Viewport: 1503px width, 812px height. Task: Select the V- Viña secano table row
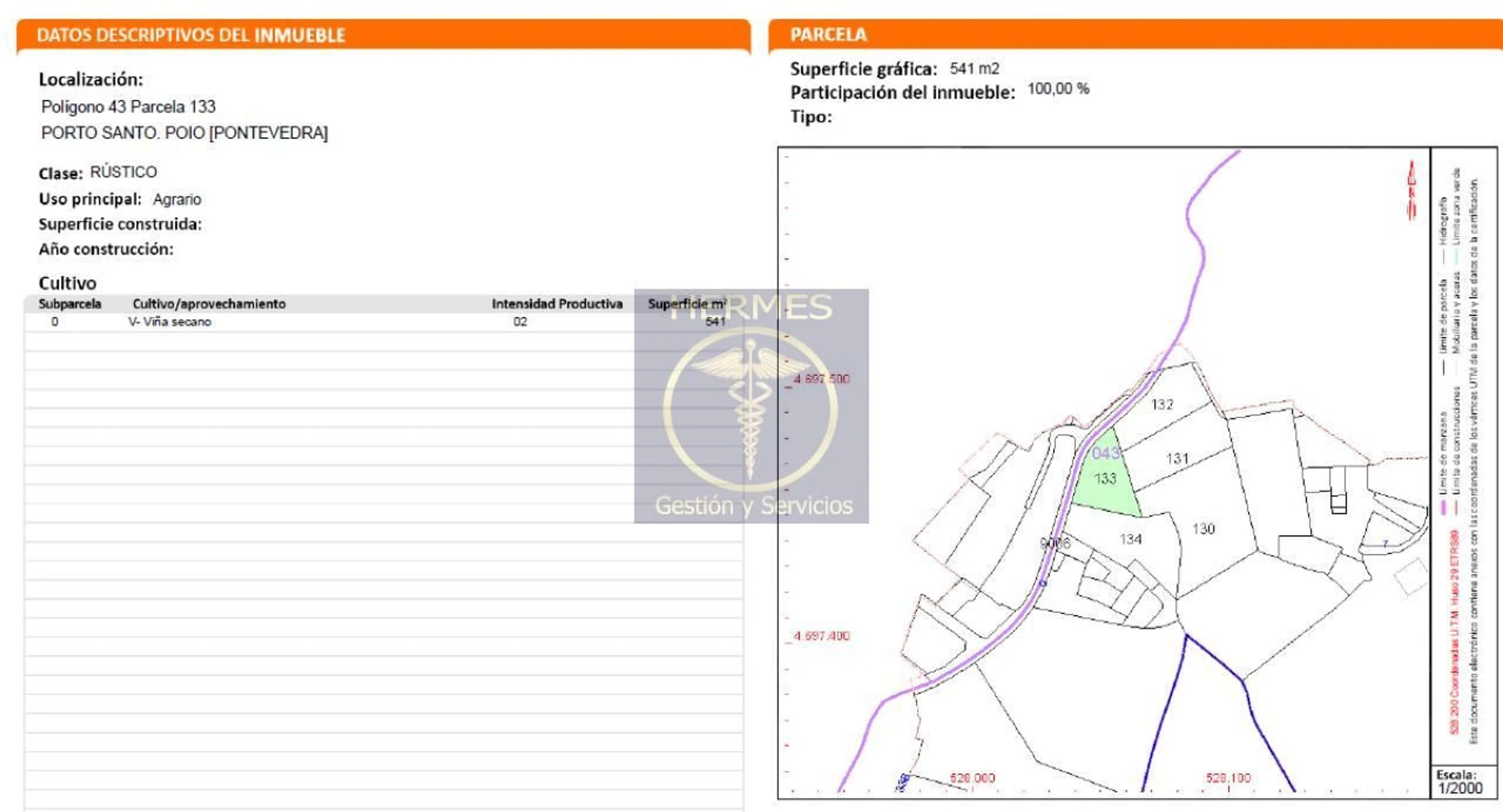(x=170, y=322)
